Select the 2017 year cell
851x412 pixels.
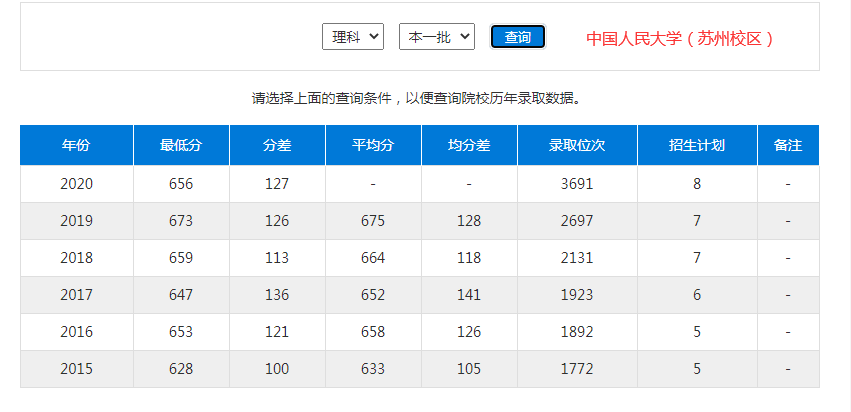[77, 295]
